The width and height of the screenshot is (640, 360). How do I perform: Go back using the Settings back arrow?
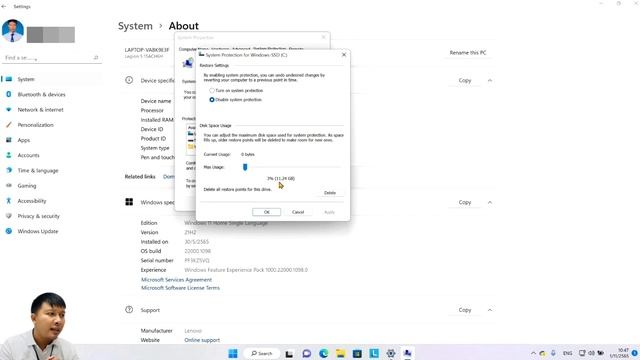[4, 7]
